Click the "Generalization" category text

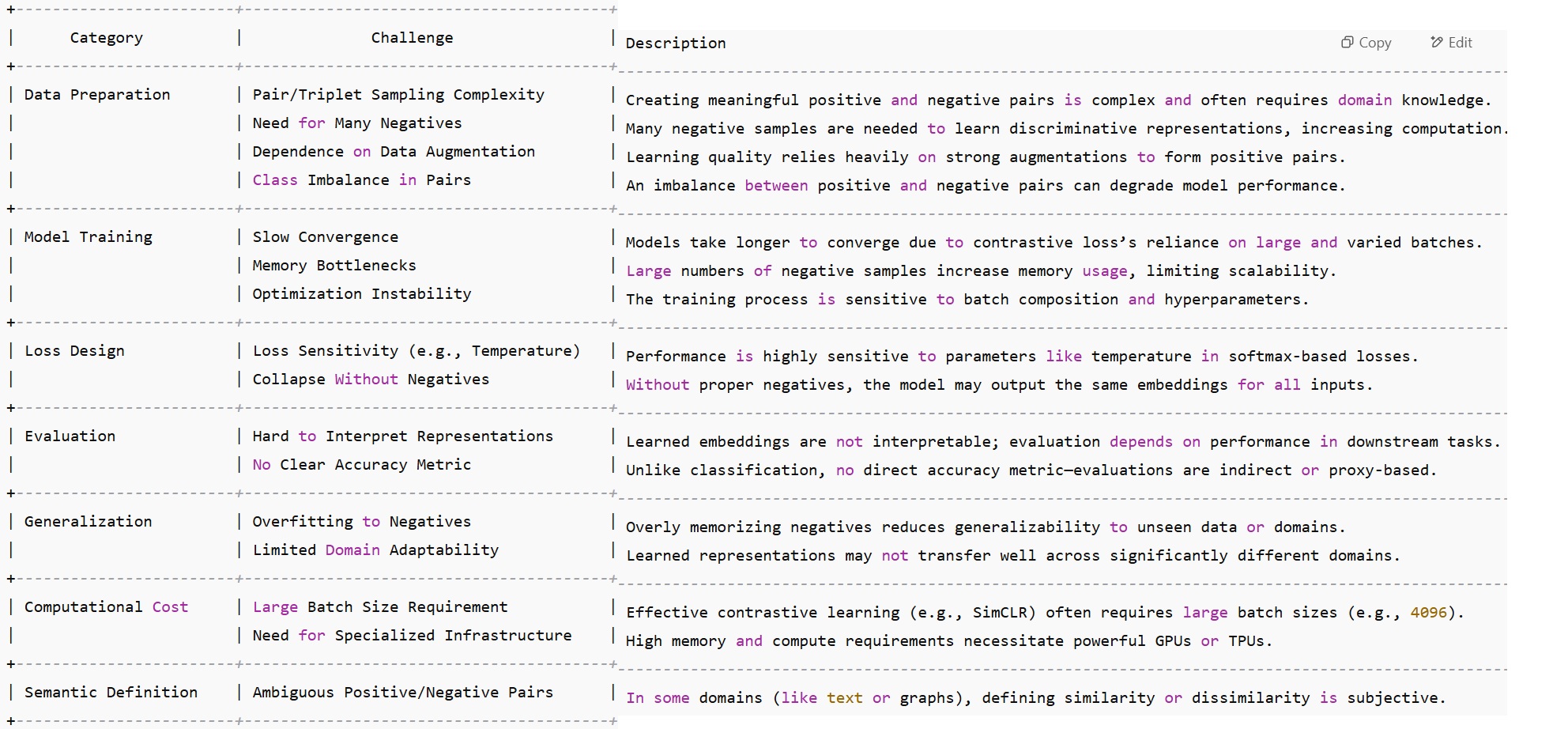point(88,522)
